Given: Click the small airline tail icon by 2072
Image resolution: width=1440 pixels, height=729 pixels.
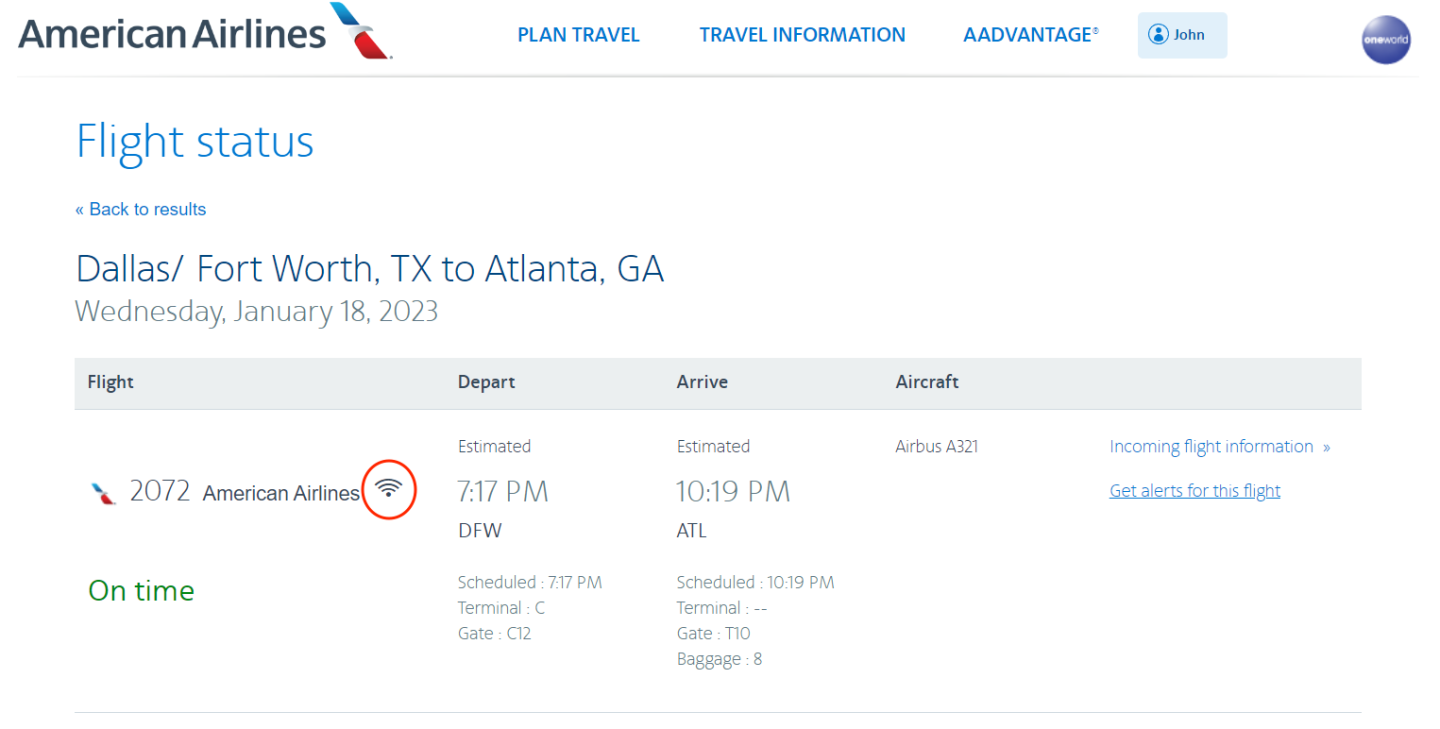Looking at the screenshot, I should (x=104, y=492).
